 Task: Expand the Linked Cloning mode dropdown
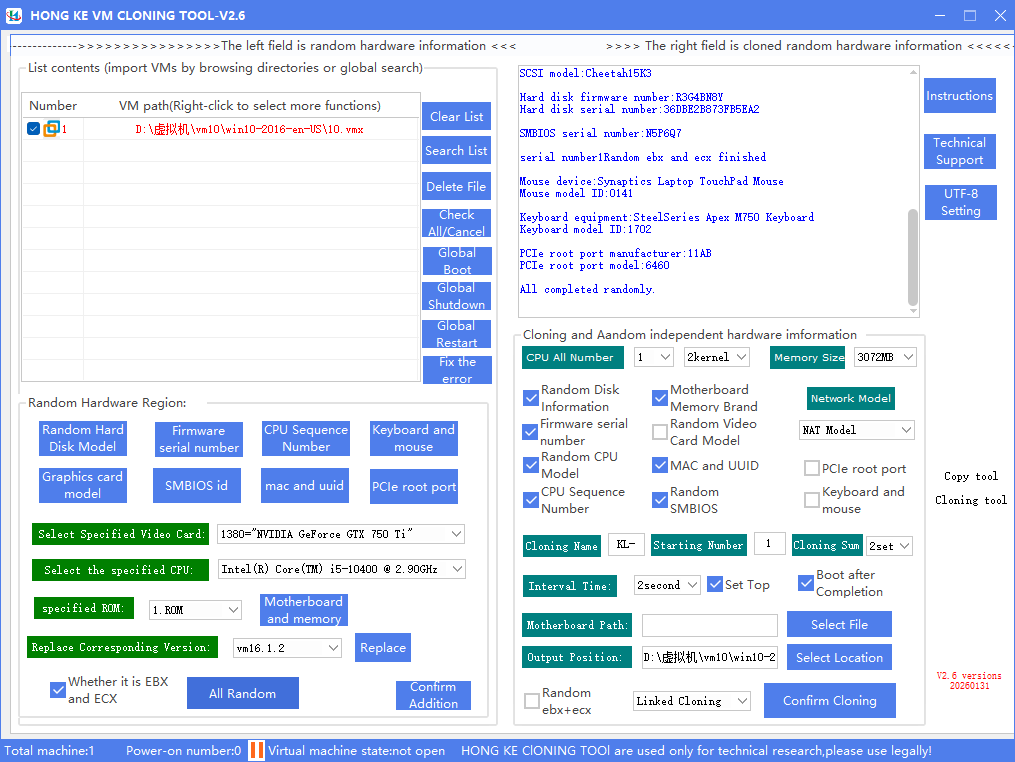(x=692, y=701)
